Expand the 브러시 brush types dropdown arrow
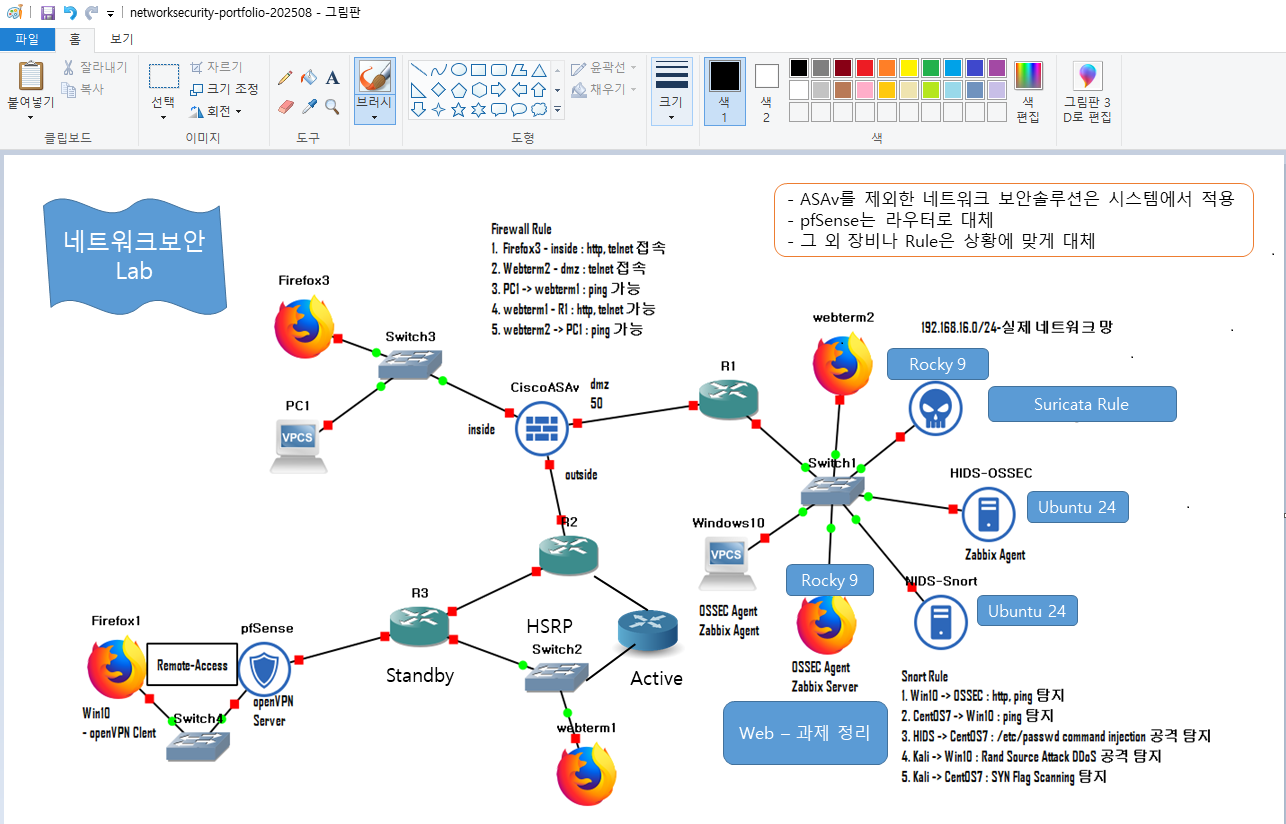Screen dimensions: 1286x824 pyautogui.click(x=375, y=116)
